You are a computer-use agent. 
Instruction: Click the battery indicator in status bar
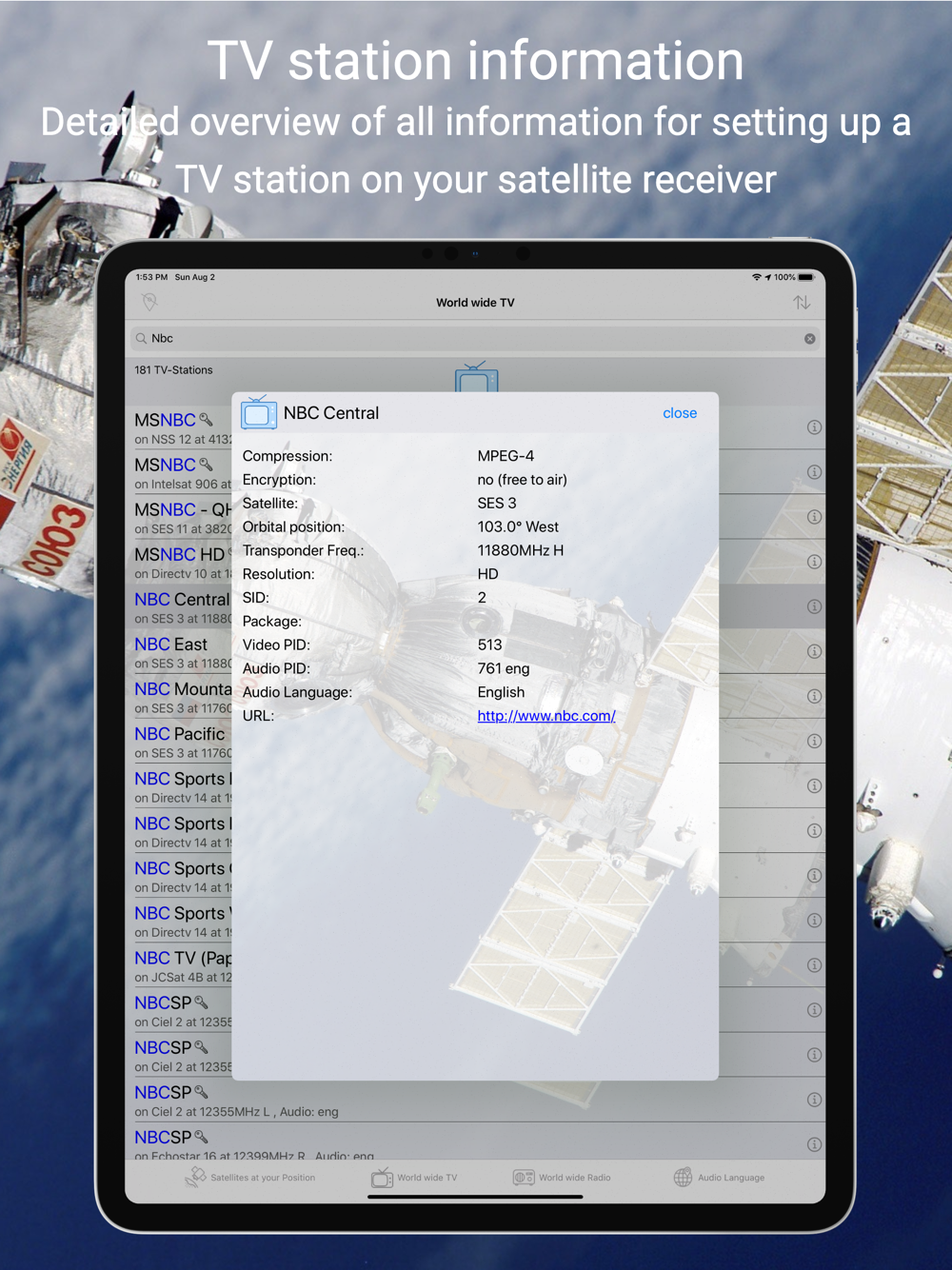pos(805,277)
